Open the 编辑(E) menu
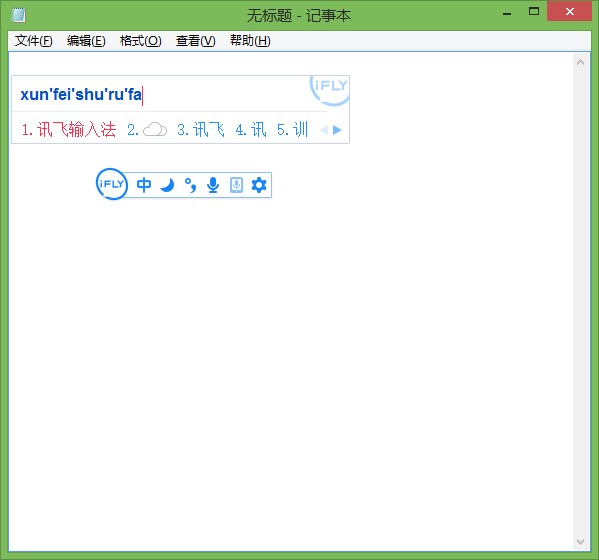The image size is (599, 560). 86,40
